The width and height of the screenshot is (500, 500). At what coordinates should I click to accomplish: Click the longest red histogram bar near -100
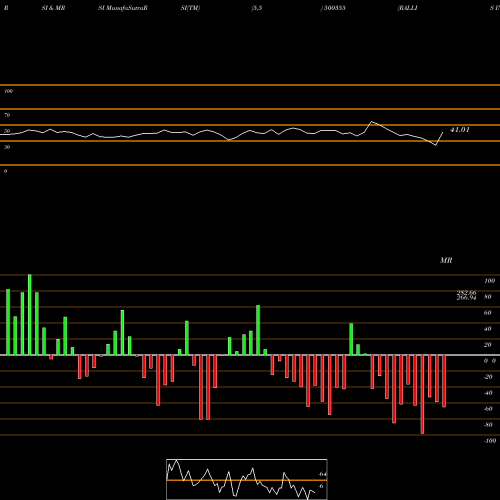click(x=422, y=394)
